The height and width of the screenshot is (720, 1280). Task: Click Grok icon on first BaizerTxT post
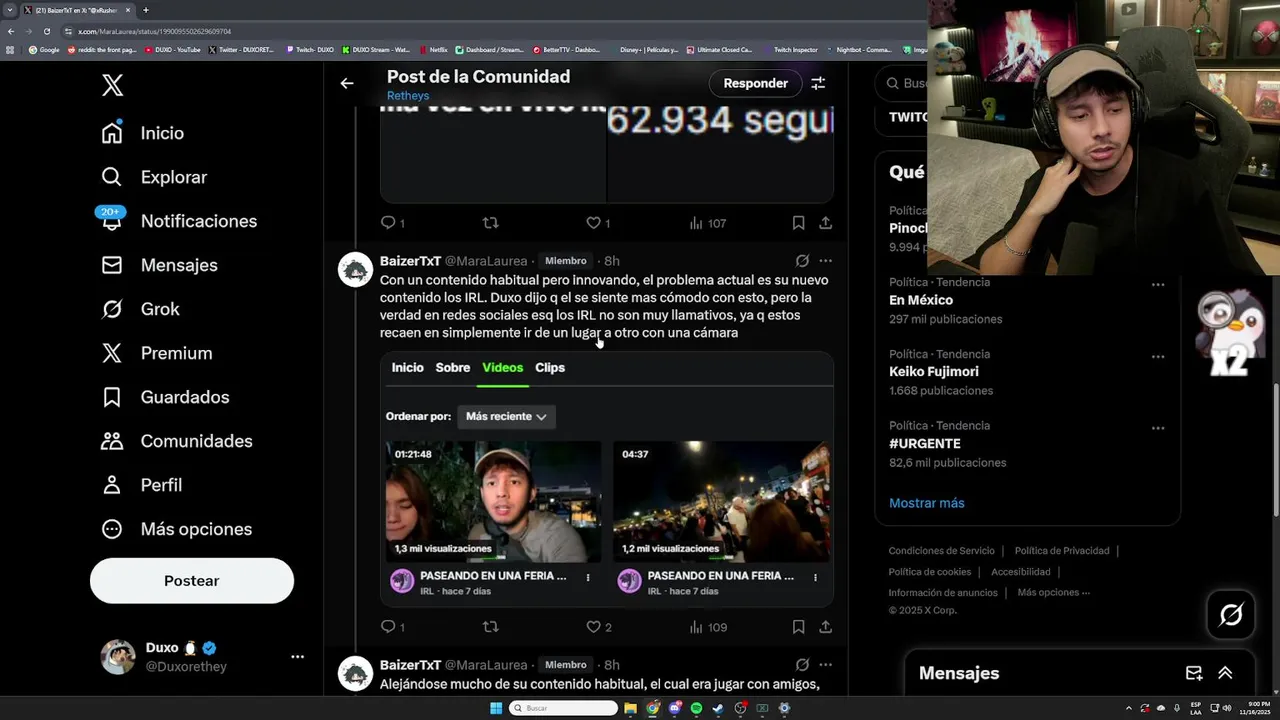[x=802, y=261]
